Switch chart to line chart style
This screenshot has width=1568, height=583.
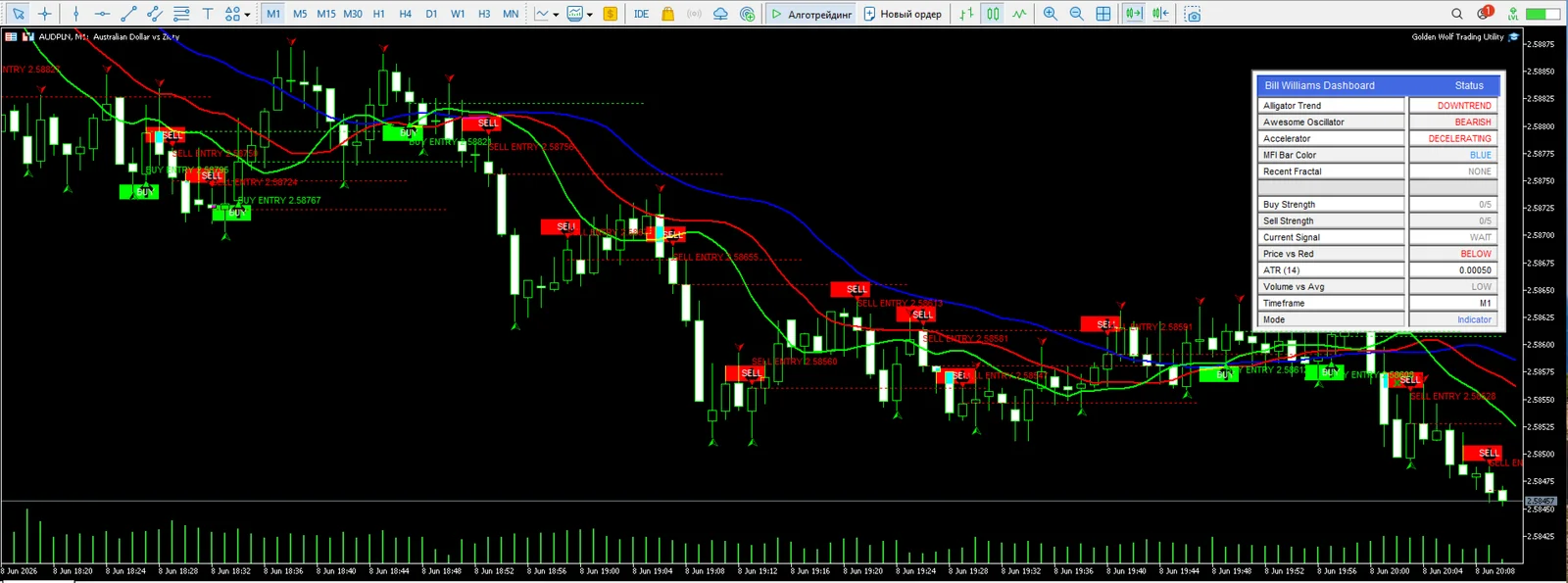coord(1019,14)
